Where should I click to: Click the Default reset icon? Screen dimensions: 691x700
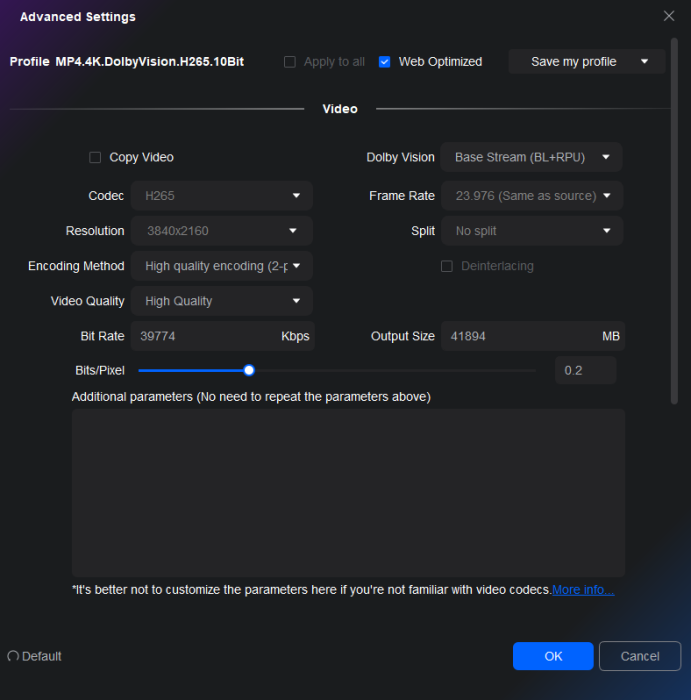coord(13,656)
